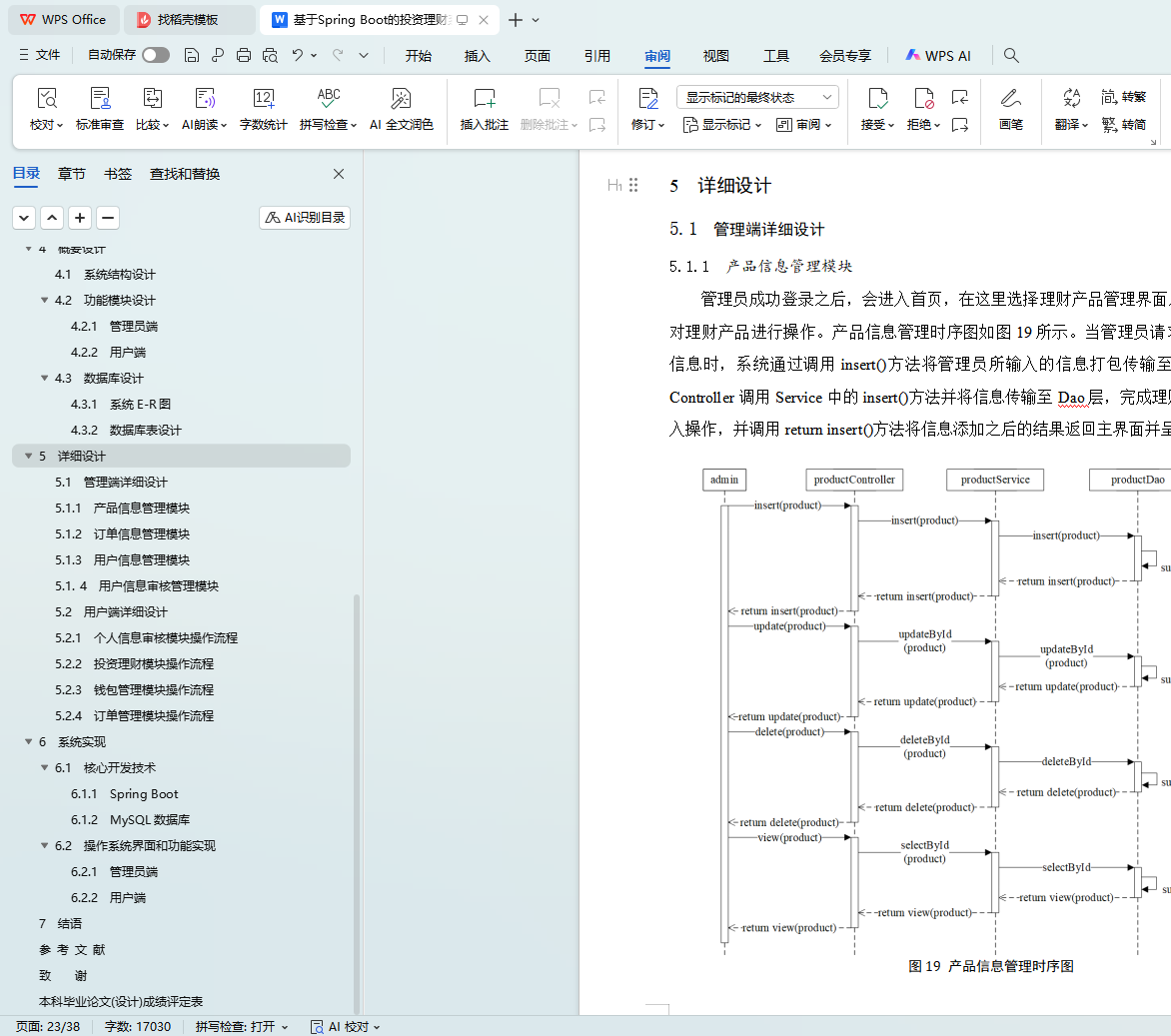Start AI朗读 read aloud
This screenshot has height=1036, width=1171.
pos(204,109)
